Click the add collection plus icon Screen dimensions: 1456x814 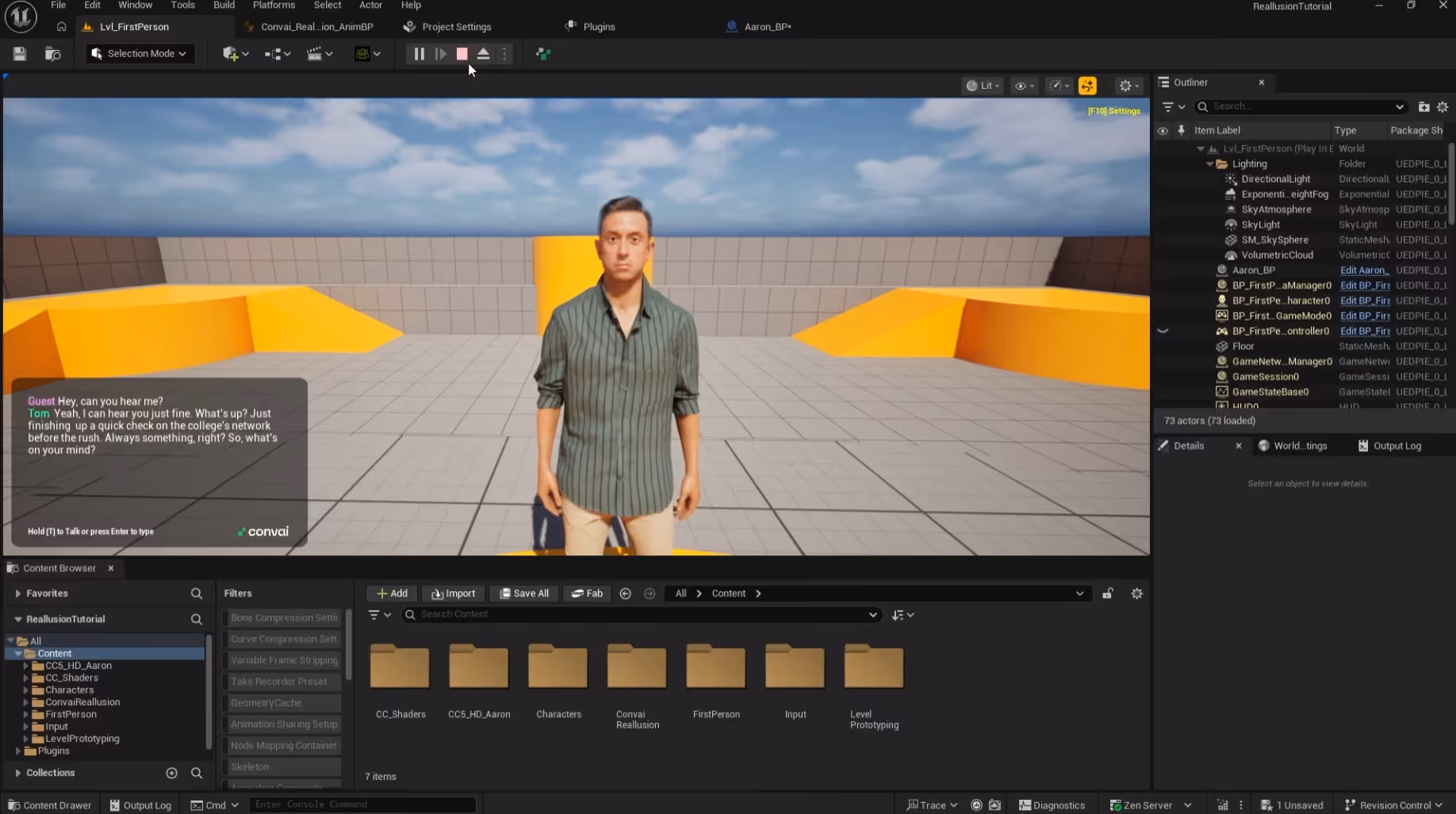(x=171, y=773)
